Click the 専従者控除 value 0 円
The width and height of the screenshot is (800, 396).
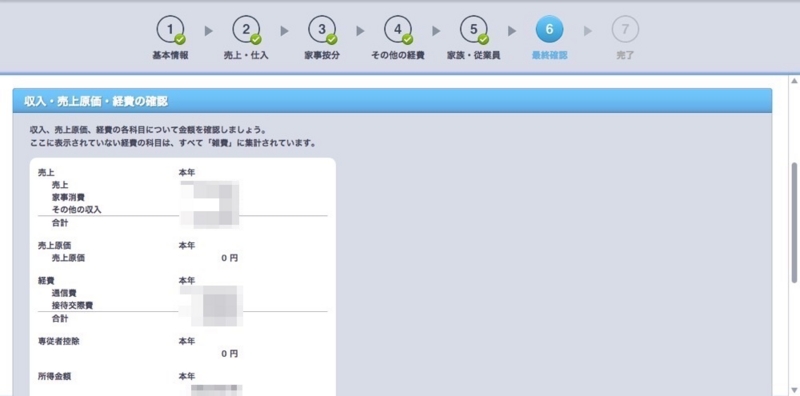click(230, 354)
